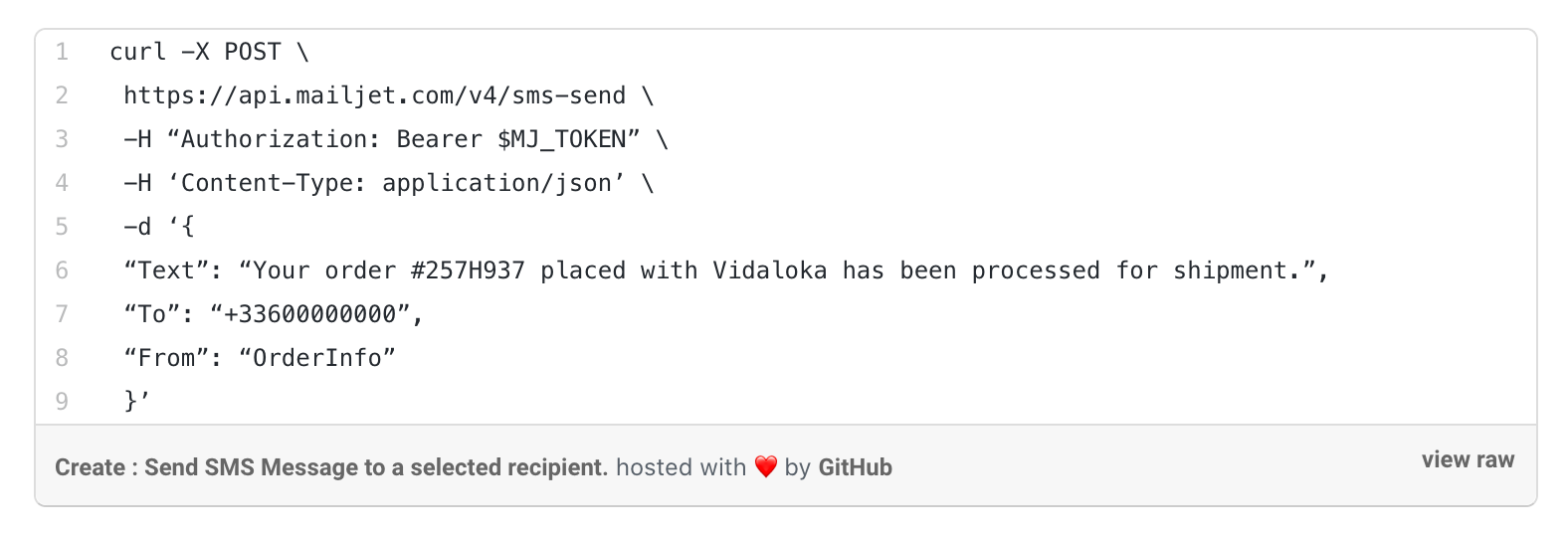The width and height of the screenshot is (1568, 537).
Task: Click the +33600000000 phone number
Action: pos(310,314)
